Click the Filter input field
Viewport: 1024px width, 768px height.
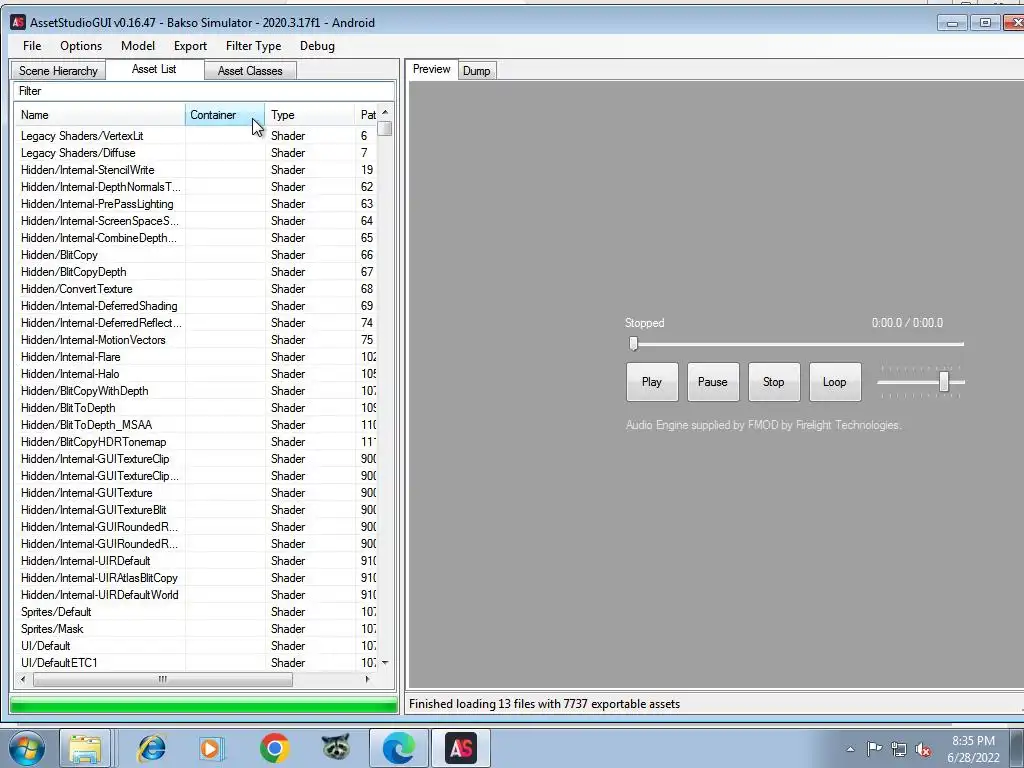[204, 91]
